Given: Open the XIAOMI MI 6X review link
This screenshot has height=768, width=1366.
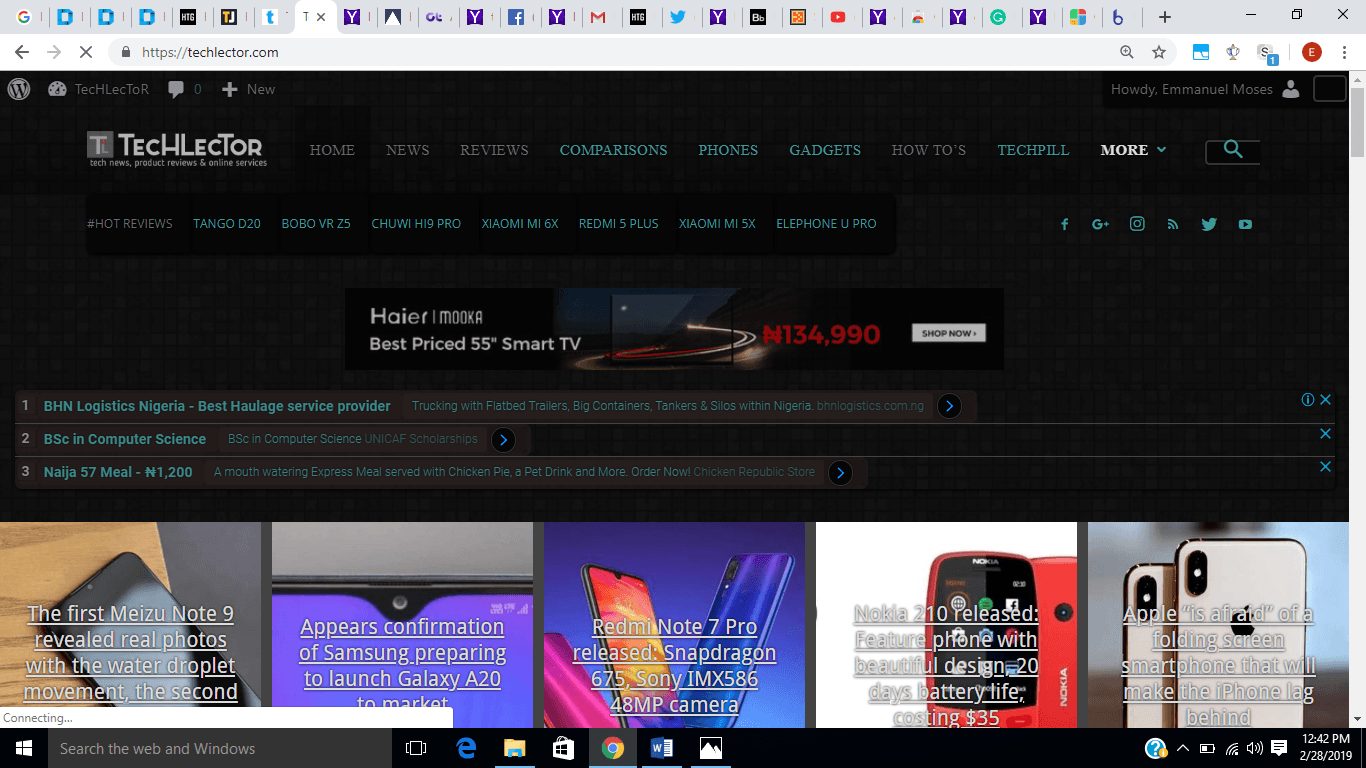Looking at the screenshot, I should tap(520, 224).
